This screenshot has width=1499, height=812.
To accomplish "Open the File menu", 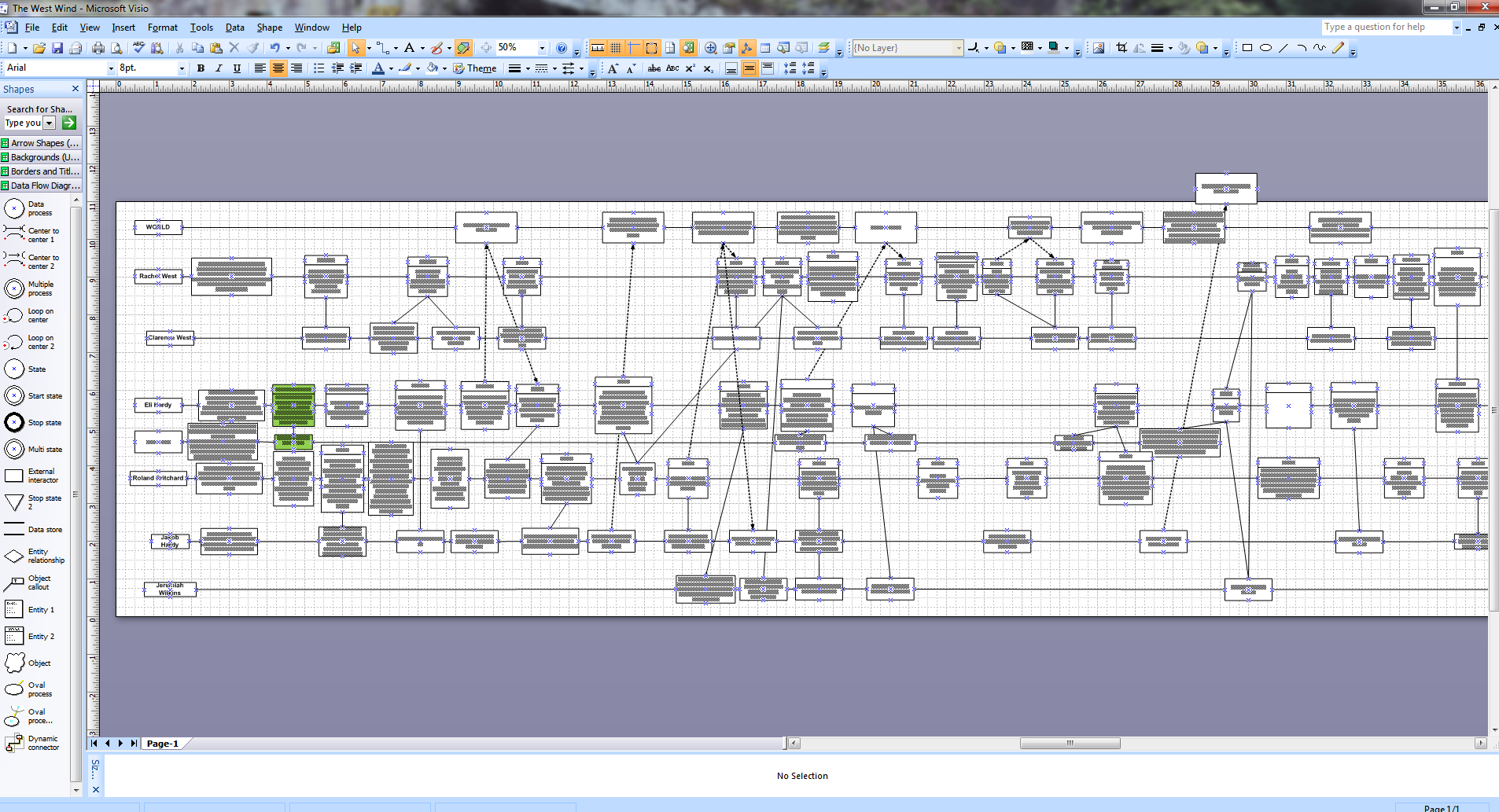I will coord(32,28).
